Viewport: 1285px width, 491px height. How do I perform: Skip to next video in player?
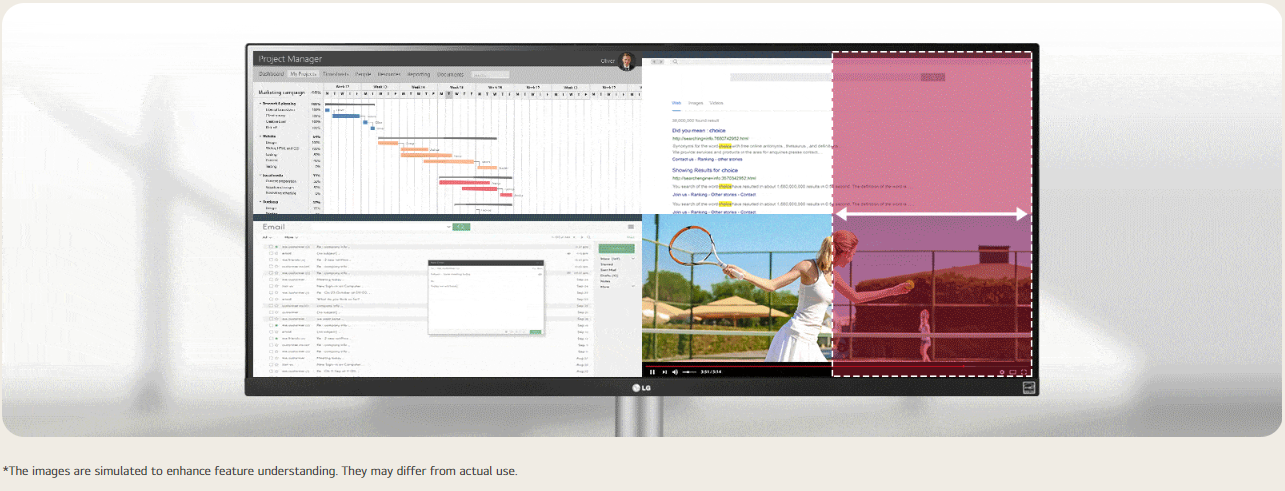(x=664, y=372)
